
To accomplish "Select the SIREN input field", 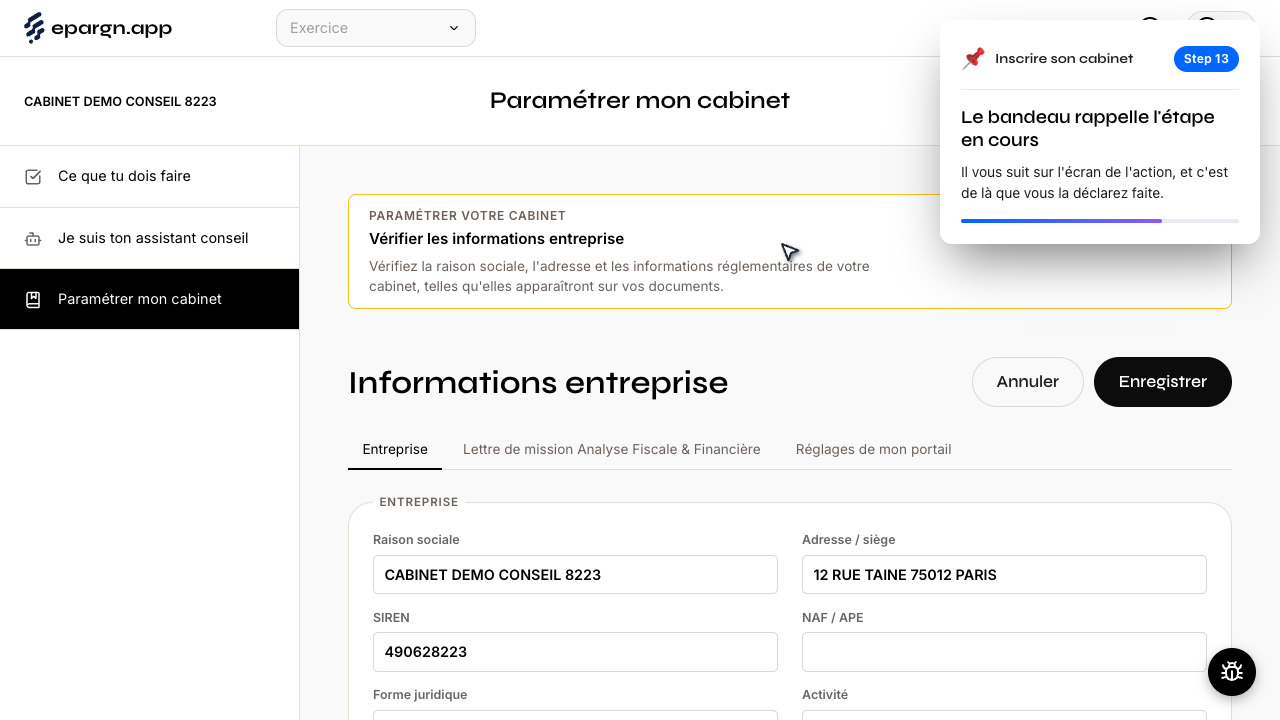I will click(575, 652).
